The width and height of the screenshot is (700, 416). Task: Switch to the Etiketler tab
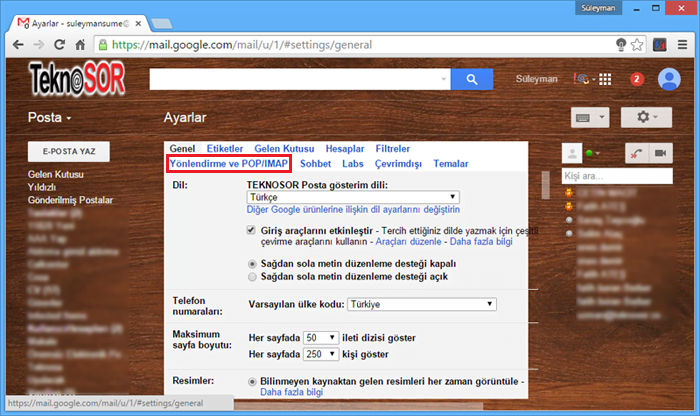225,149
